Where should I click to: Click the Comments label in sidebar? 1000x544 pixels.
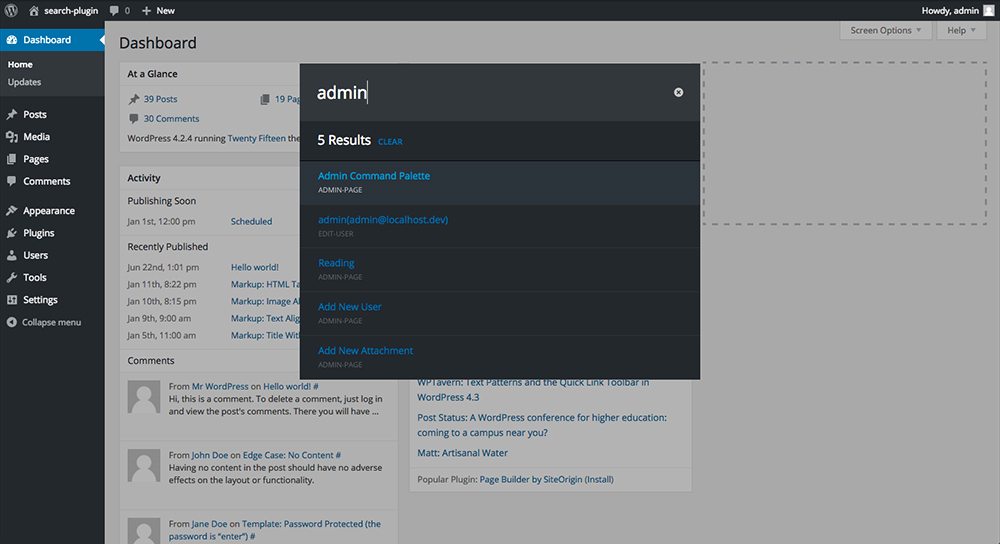pyautogui.click(x=47, y=181)
